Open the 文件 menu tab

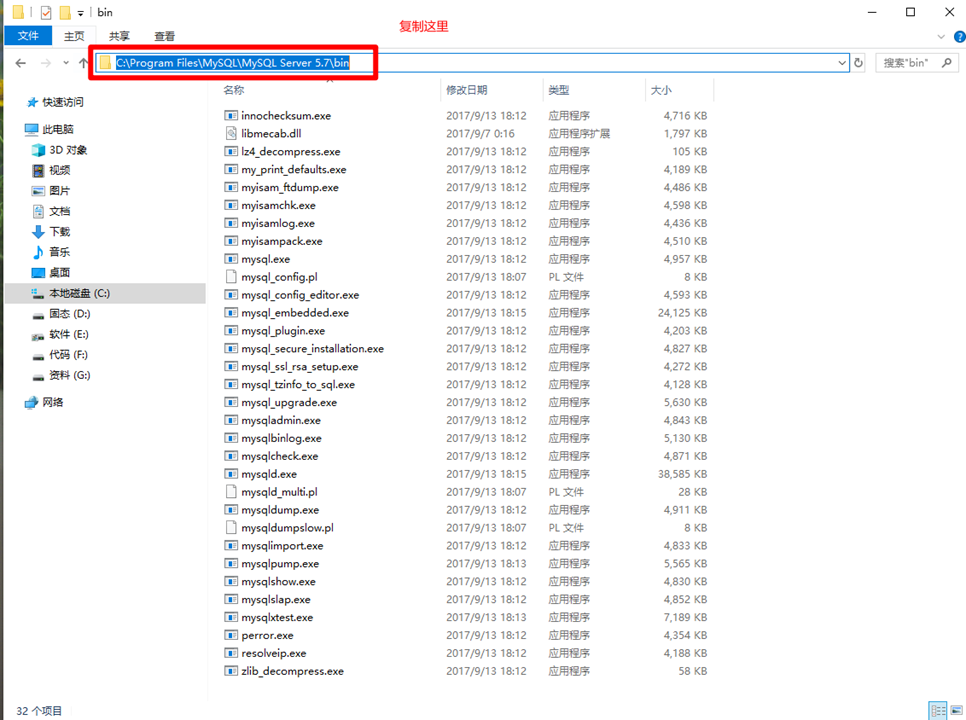28,36
